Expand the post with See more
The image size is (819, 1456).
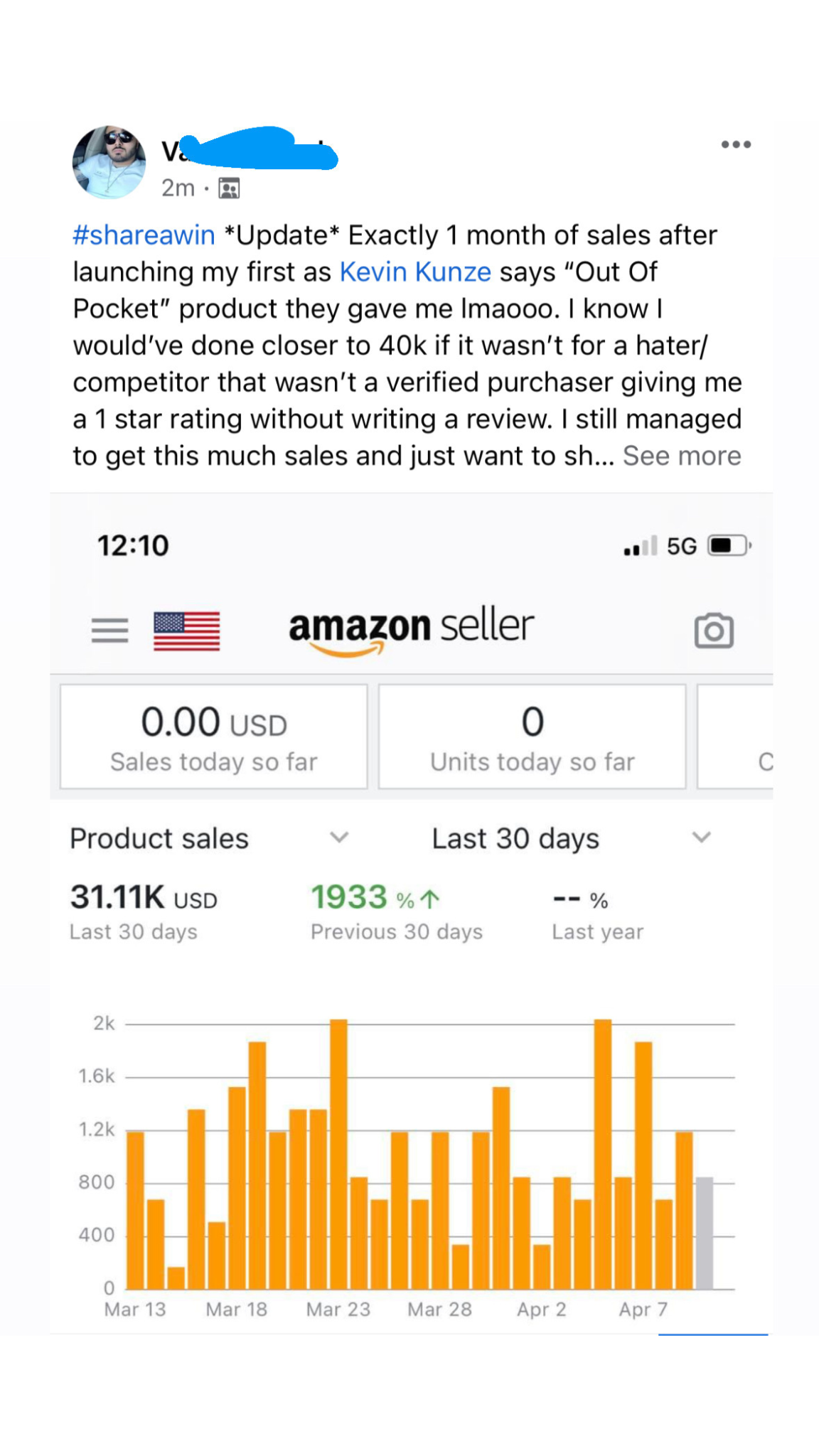click(x=682, y=456)
